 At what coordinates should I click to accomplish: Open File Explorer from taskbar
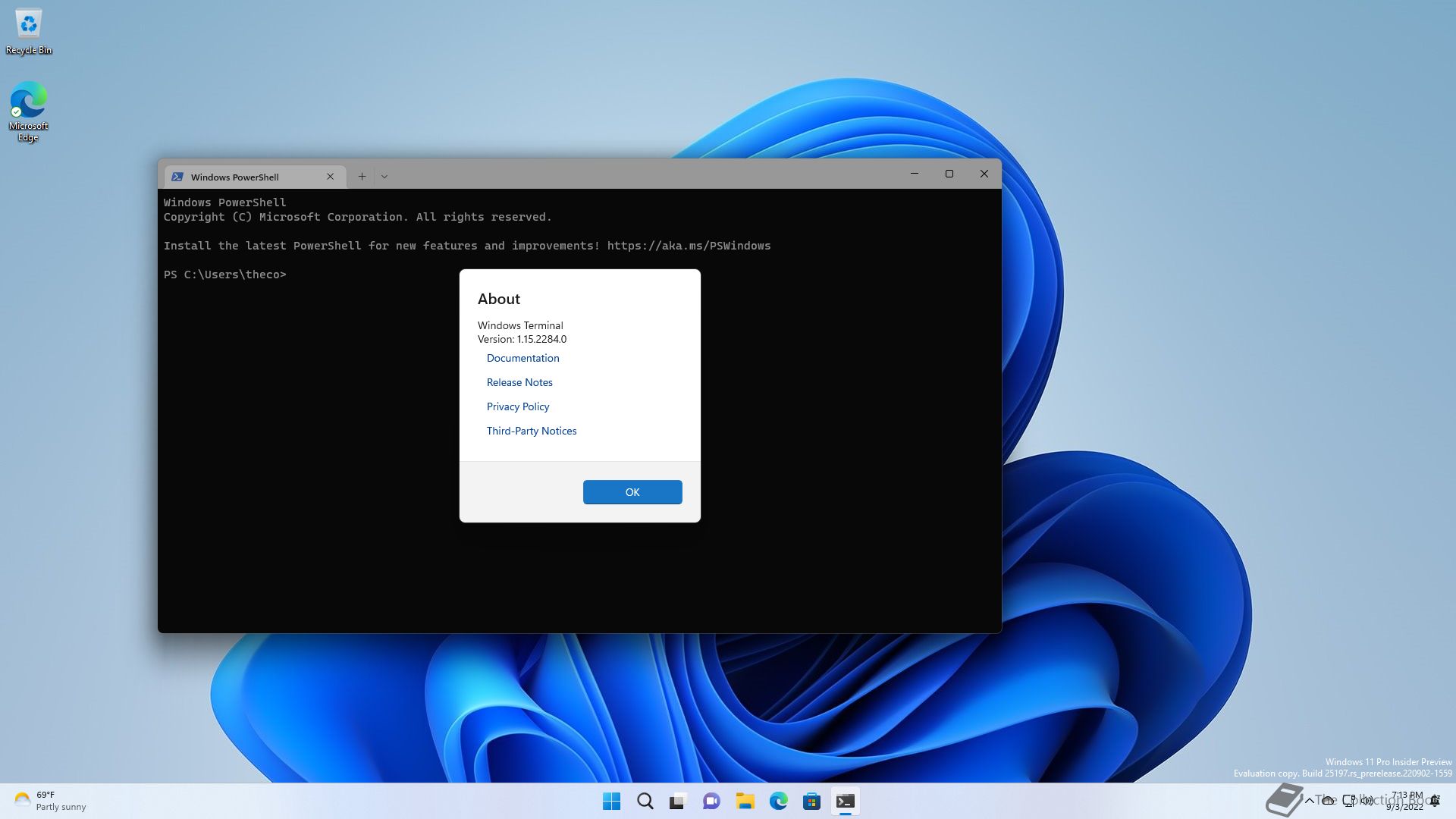pos(745,801)
